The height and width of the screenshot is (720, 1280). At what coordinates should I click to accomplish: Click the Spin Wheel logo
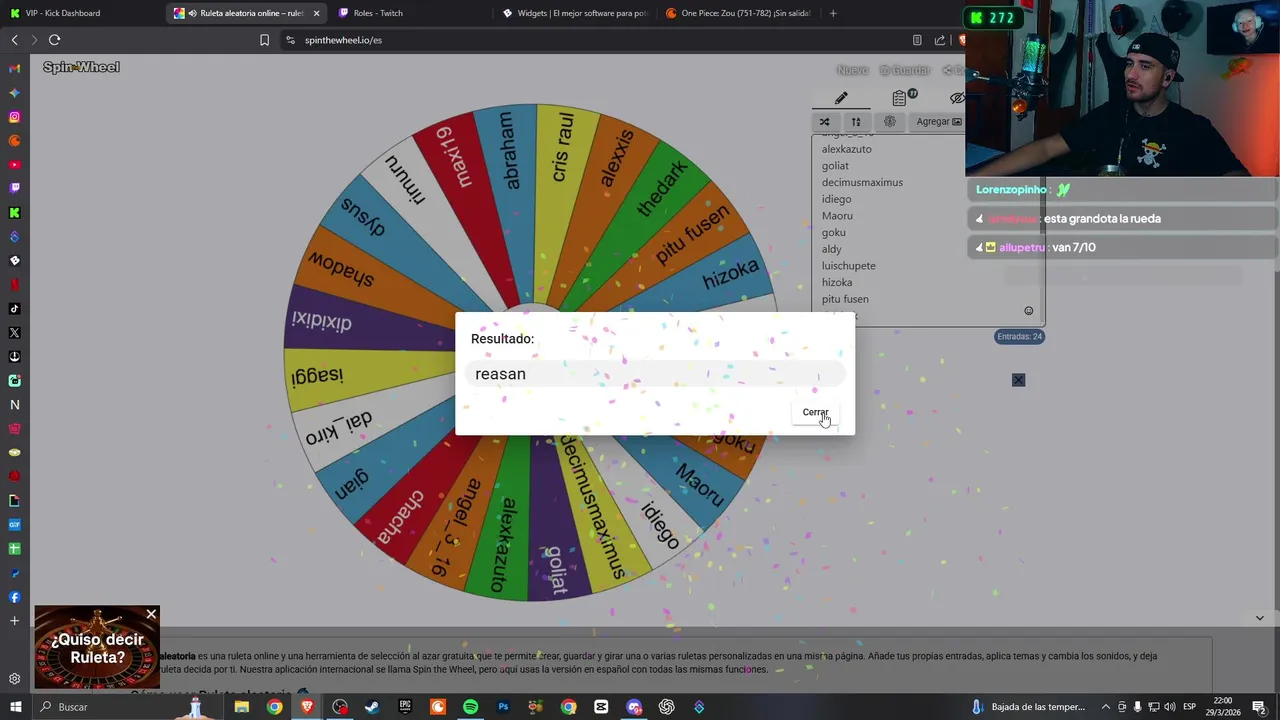(x=81, y=67)
